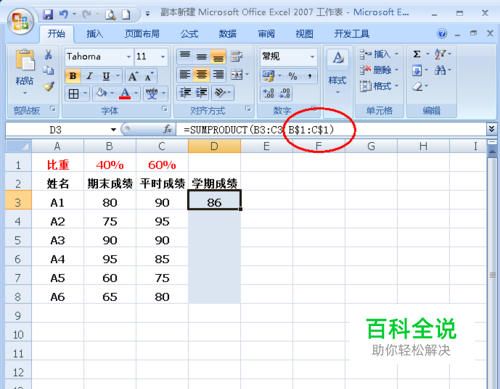The height and width of the screenshot is (389, 500).
Task: Click into the formula bar
Action: (331, 129)
